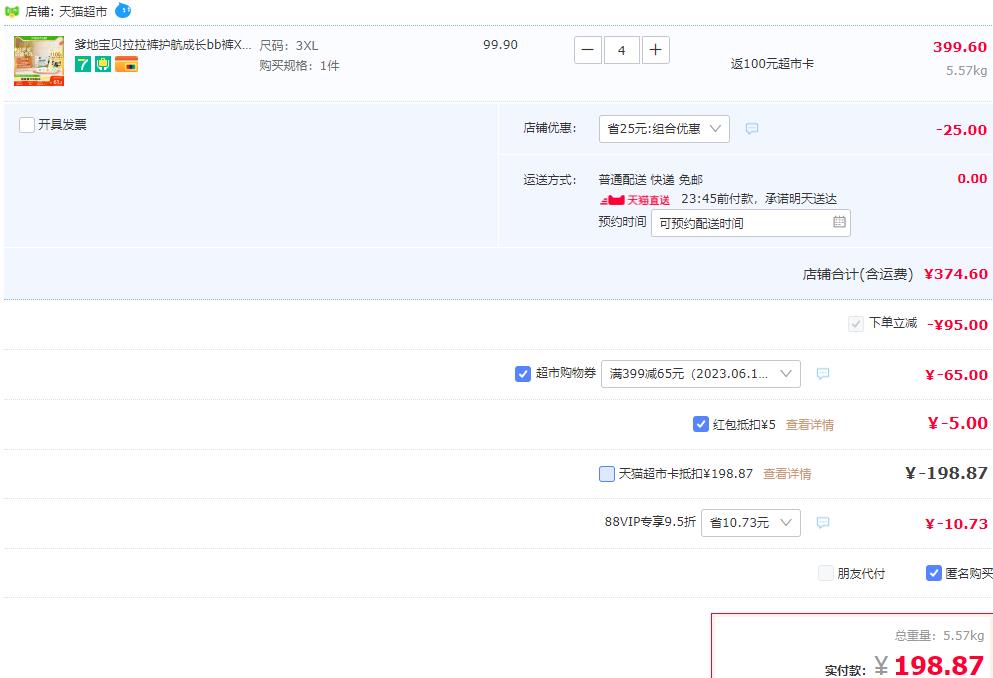Toggle the 红包抵扣¥5 checkbox
The height and width of the screenshot is (678, 993).
coord(700,424)
